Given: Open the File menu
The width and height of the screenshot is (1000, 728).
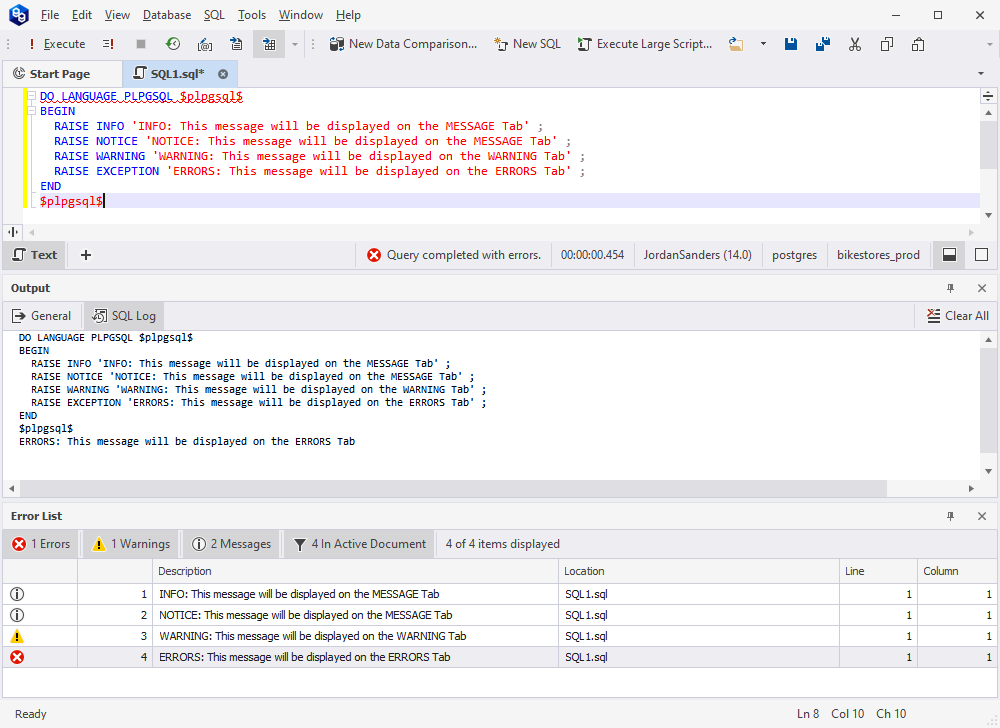Looking at the screenshot, I should (x=50, y=15).
